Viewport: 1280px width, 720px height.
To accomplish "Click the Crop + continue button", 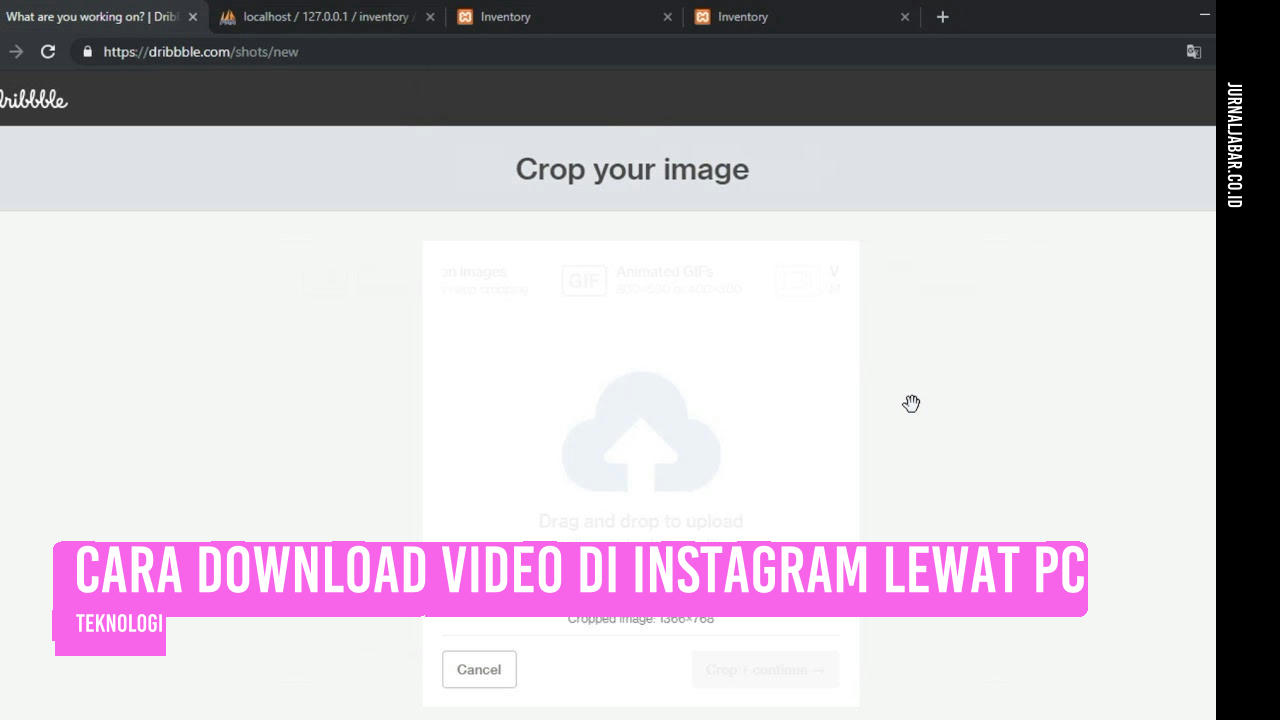I will [x=765, y=670].
